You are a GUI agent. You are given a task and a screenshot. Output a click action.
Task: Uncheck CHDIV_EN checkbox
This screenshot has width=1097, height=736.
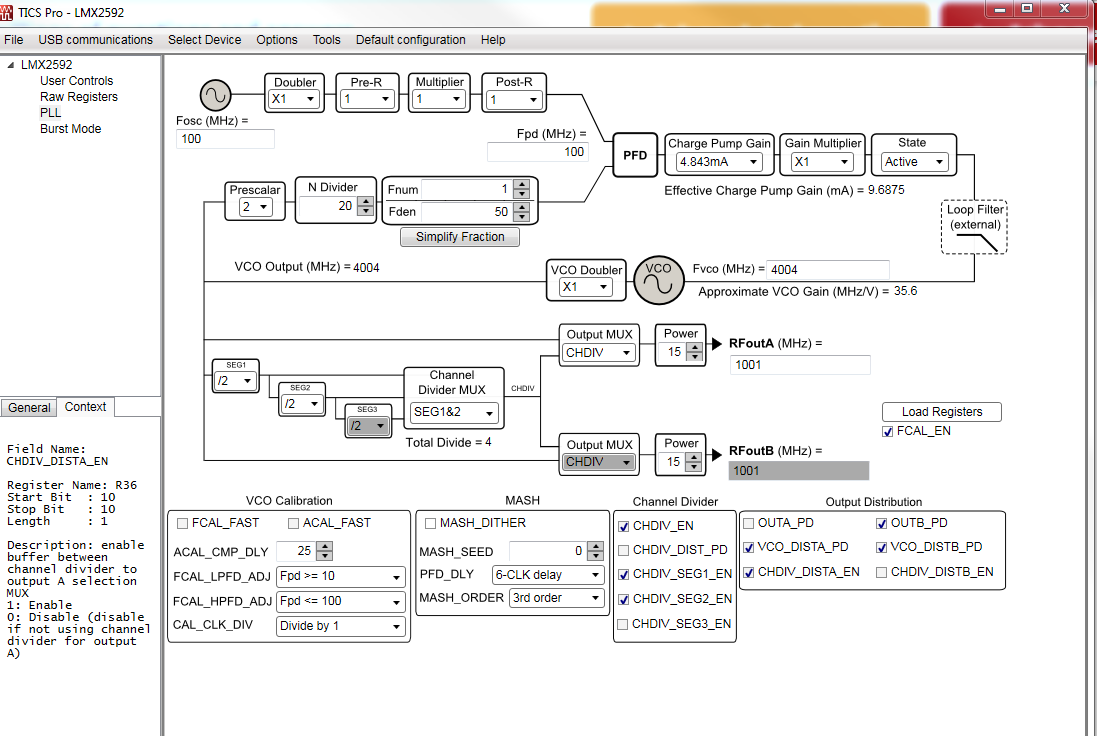(623, 526)
